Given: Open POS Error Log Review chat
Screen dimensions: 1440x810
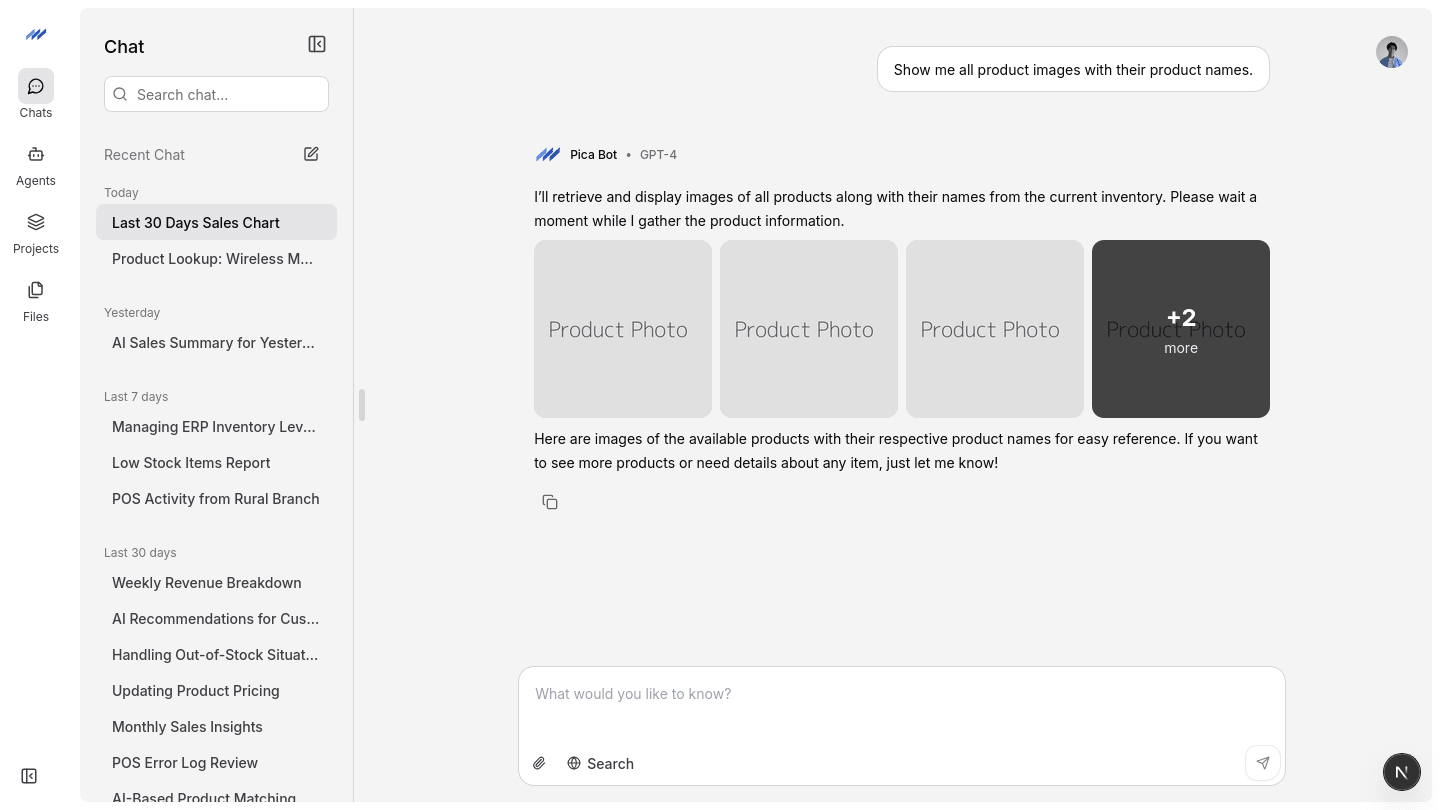Looking at the screenshot, I should (216, 762).
